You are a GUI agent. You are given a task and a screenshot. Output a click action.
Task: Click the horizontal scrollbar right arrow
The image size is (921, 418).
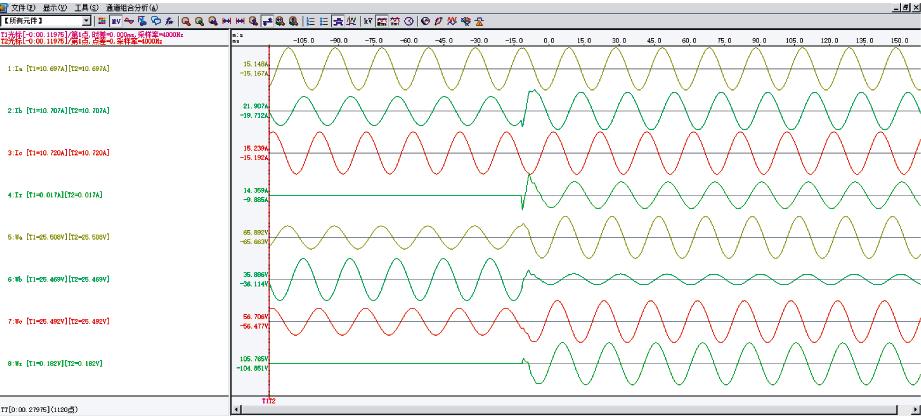(x=915, y=409)
